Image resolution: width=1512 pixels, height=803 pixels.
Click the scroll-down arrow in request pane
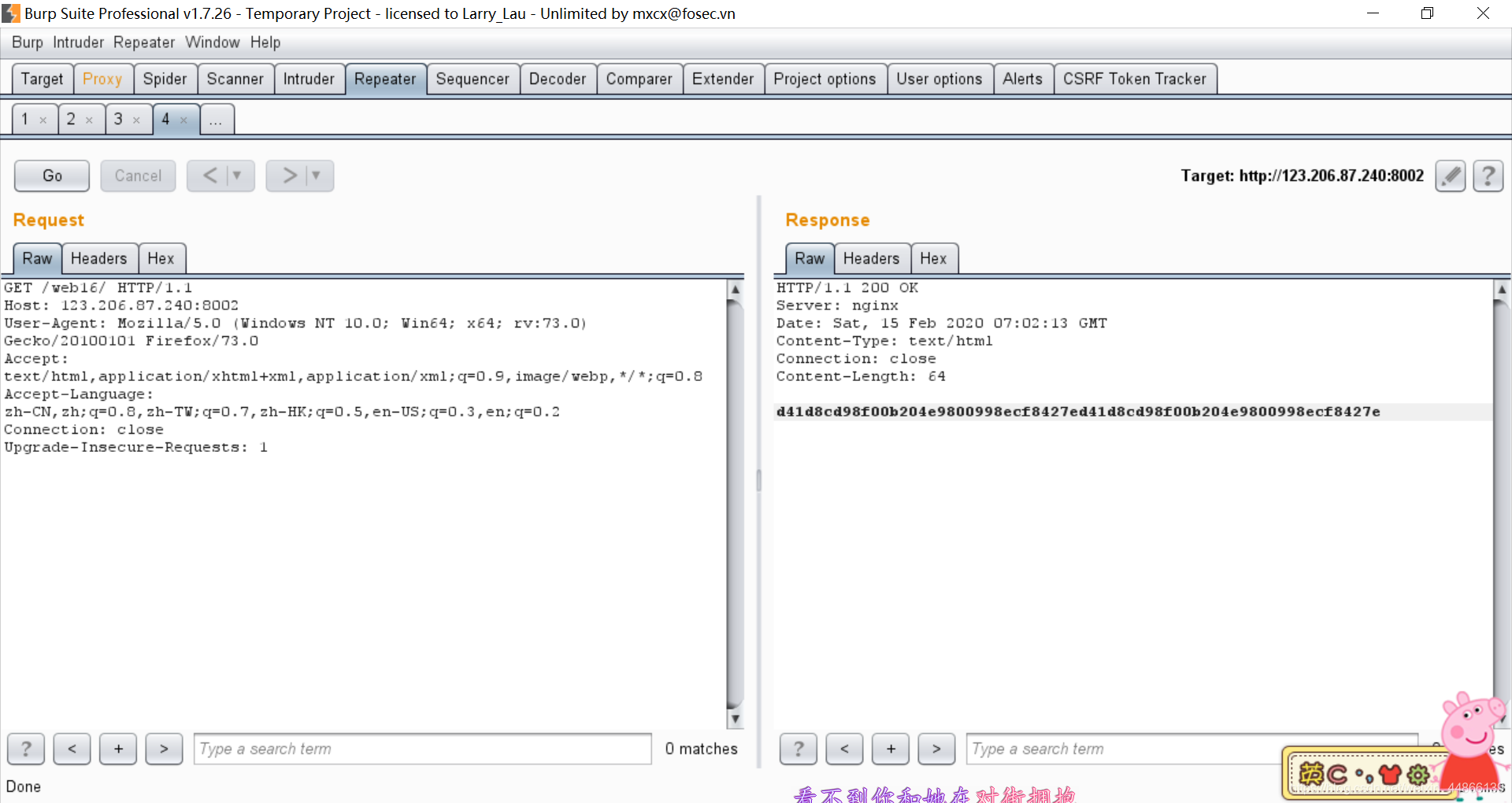pyautogui.click(x=735, y=718)
